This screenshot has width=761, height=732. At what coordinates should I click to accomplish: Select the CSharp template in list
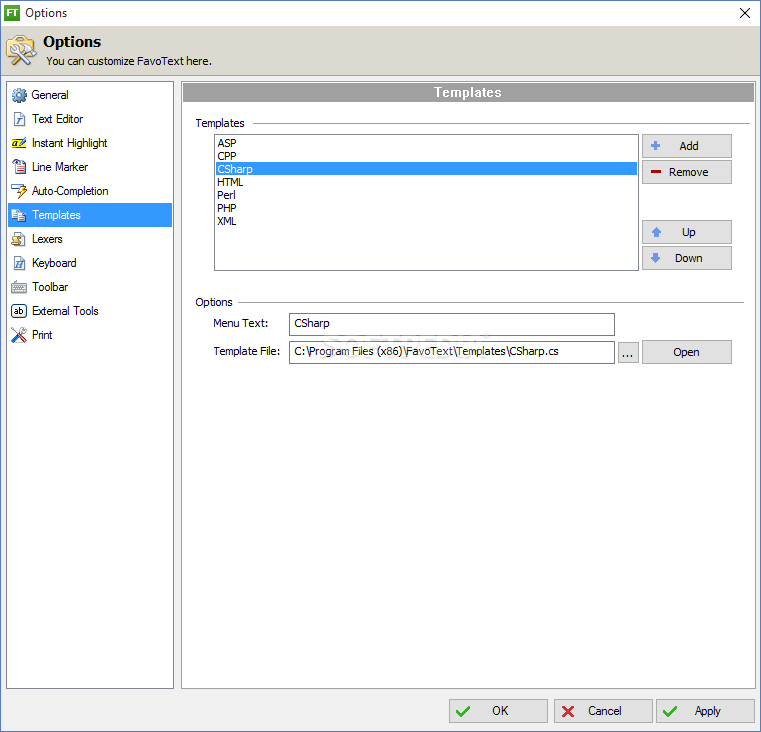426,169
